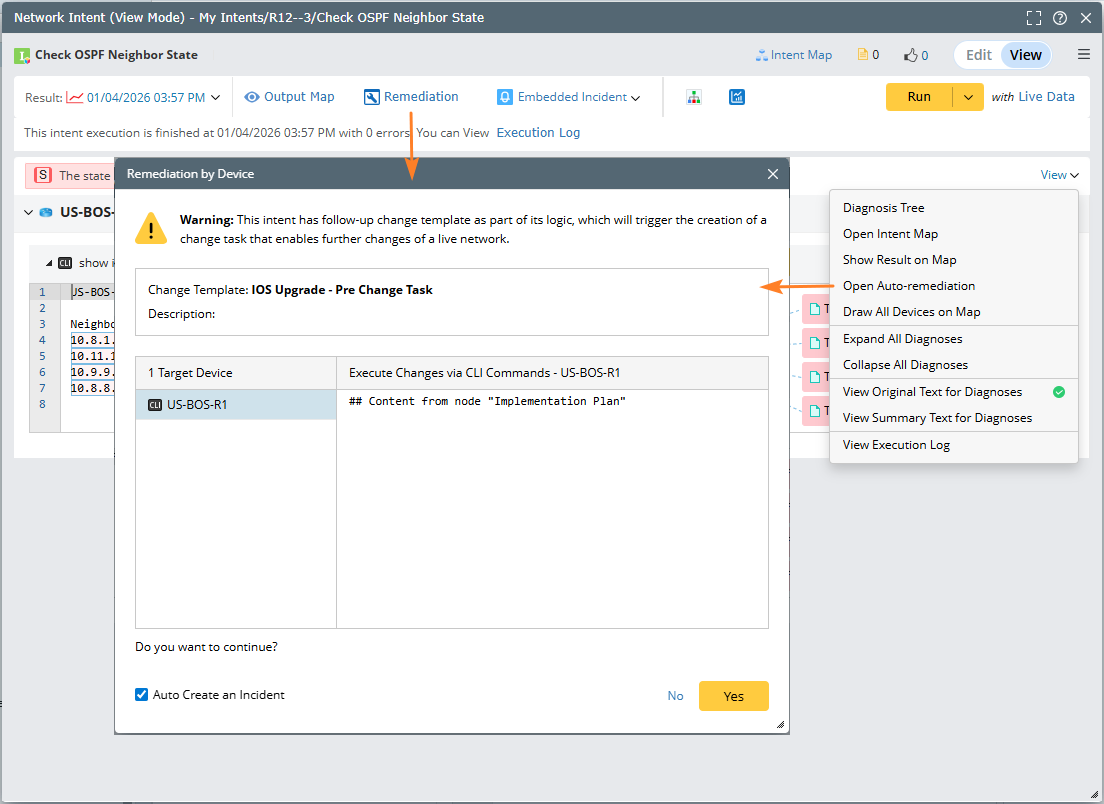This screenshot has height=804, width=1104.
Task: Open the Output Map eye icon
Action: pos(252,97)
